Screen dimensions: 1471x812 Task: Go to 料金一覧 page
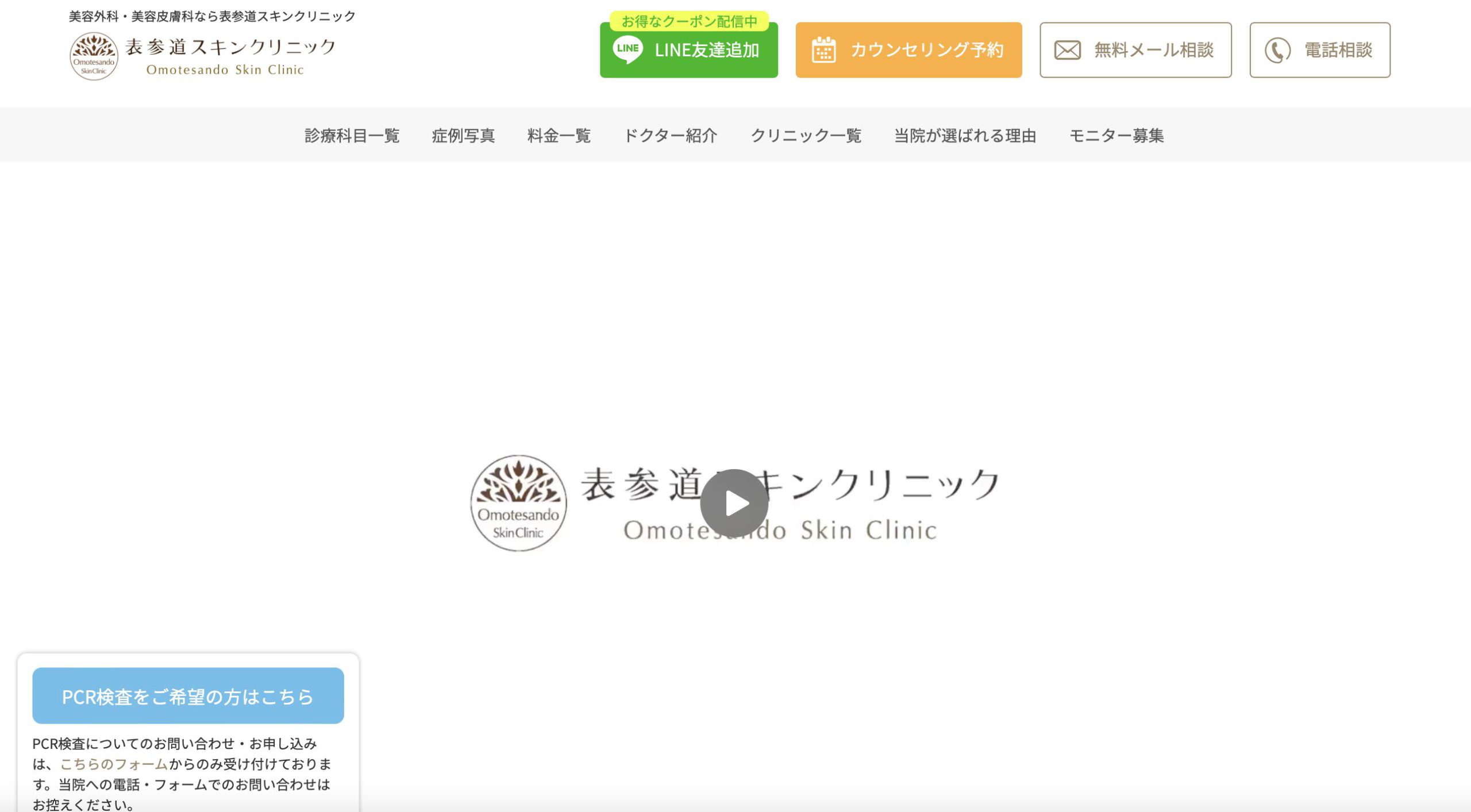pos(559,136)
